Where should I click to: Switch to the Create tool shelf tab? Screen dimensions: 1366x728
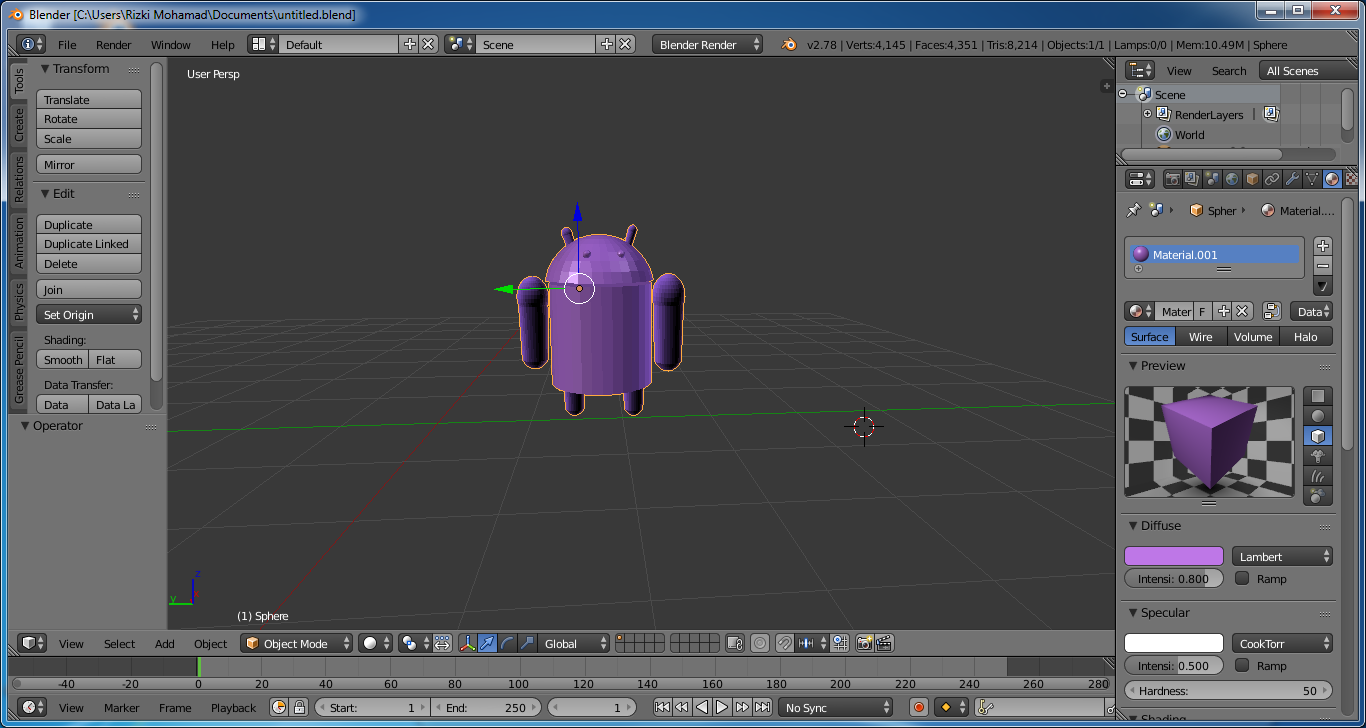pyautogui.click(x=18, y=125)
